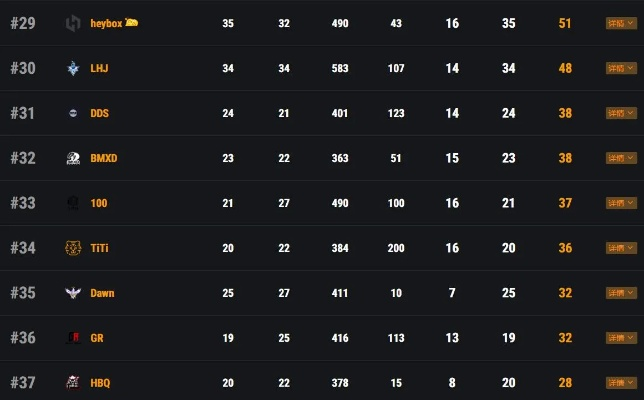Expand details for rank #29 heybox
This screenshot has width=644, height=400.
[x=621, y=23]
